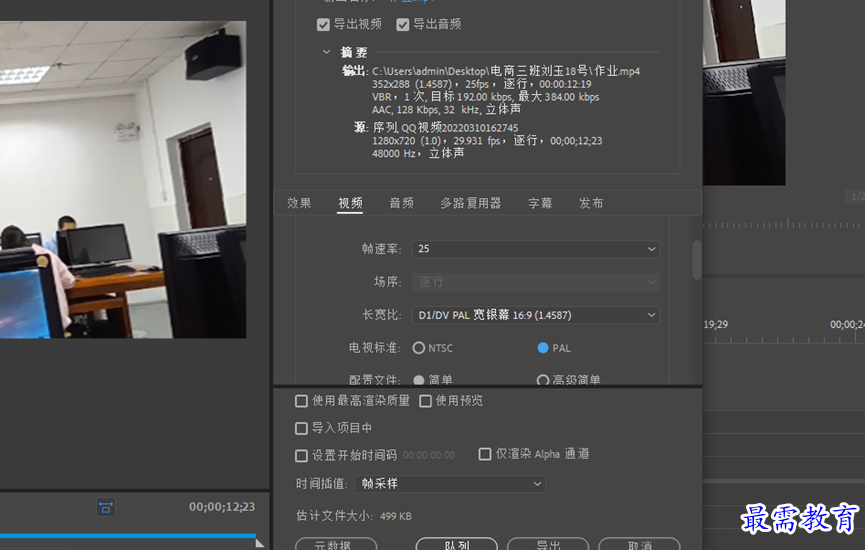Collapse the 摘要 summary section

326,52
